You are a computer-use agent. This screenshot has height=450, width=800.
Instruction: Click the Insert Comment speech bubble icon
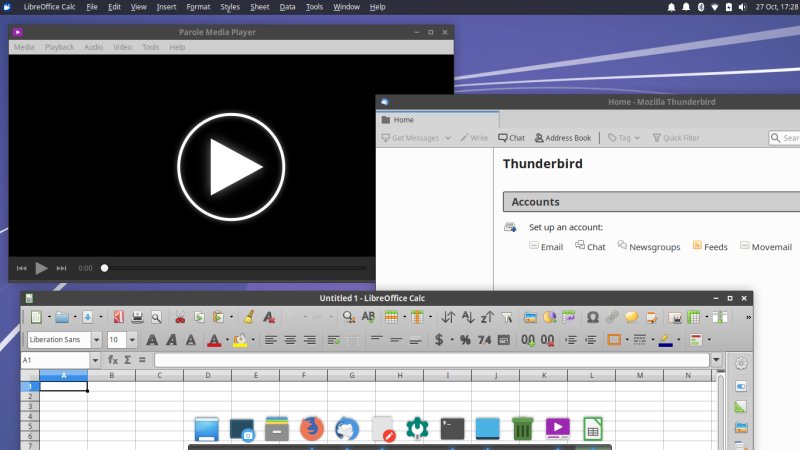click(632, 317)
